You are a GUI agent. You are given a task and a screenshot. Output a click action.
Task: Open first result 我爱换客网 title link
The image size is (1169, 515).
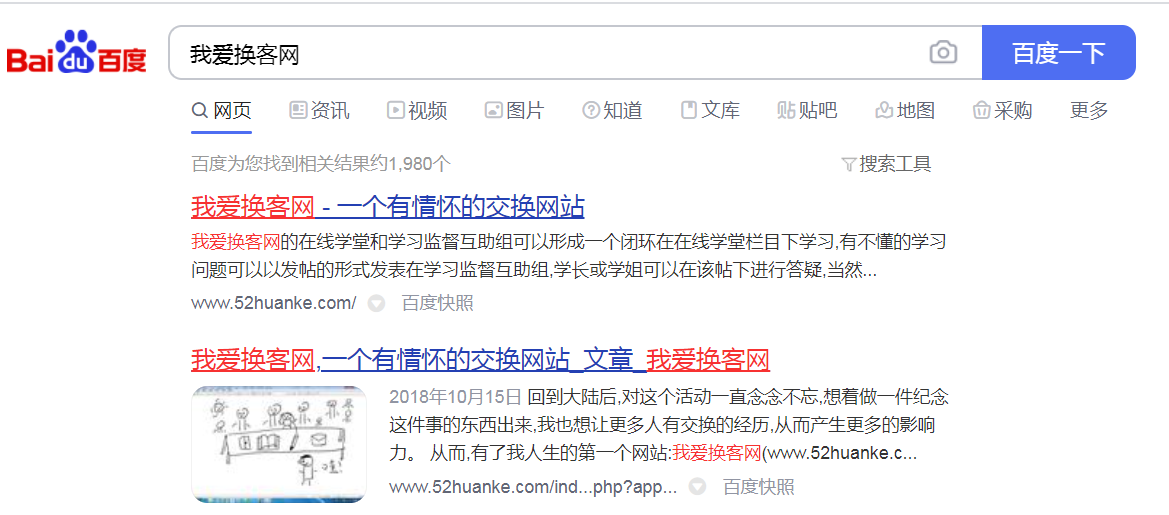(388, 206)
